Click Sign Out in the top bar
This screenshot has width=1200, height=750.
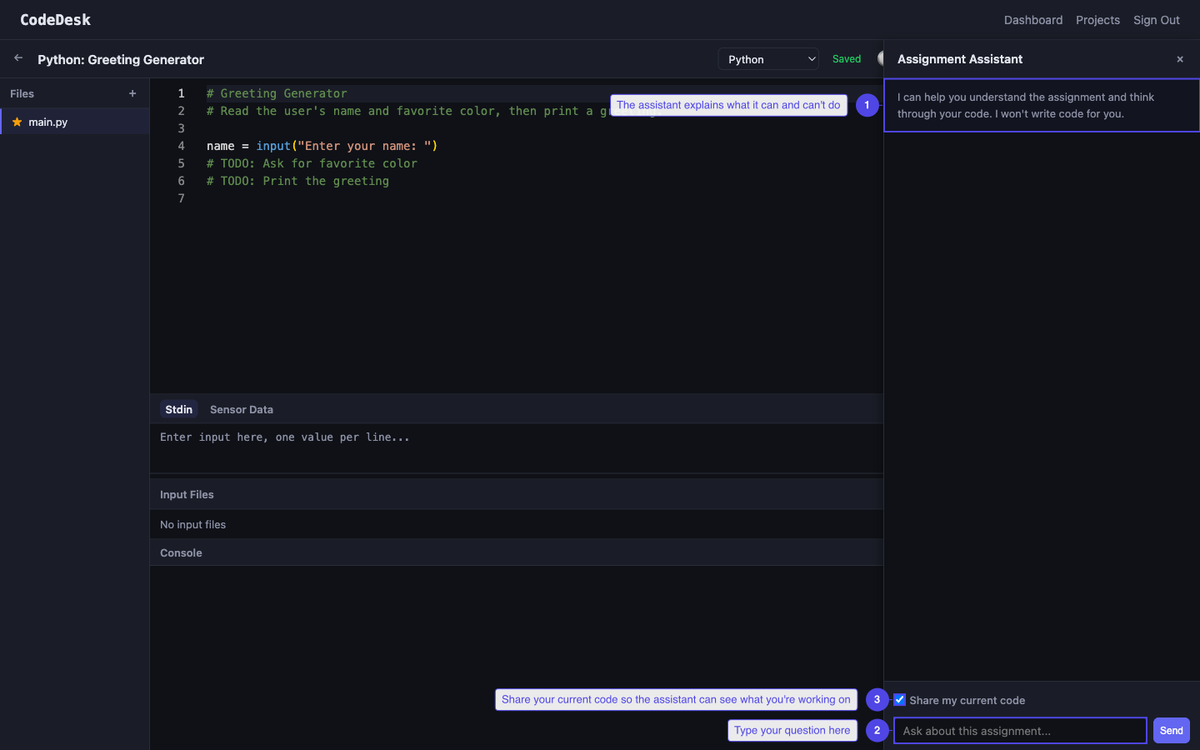click(x=1156, y=20)
